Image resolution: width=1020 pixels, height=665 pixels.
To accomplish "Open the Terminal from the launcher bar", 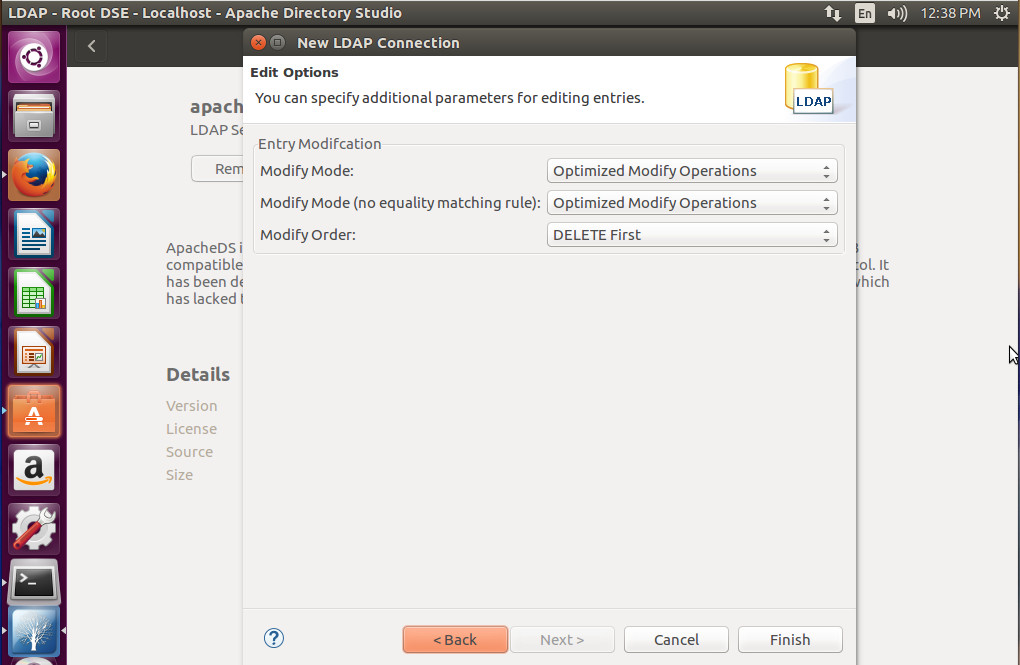I will pos(33,581).
